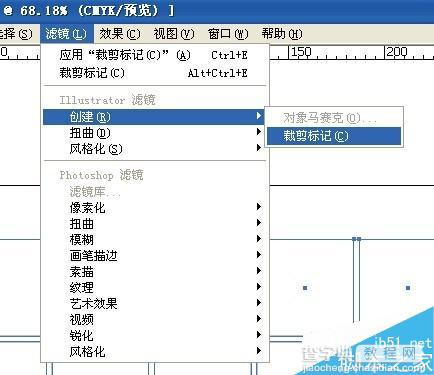Viewport: 434px width, 375px height.
Task: Open the 模糊 filter submenu
Action: (154, 240)
